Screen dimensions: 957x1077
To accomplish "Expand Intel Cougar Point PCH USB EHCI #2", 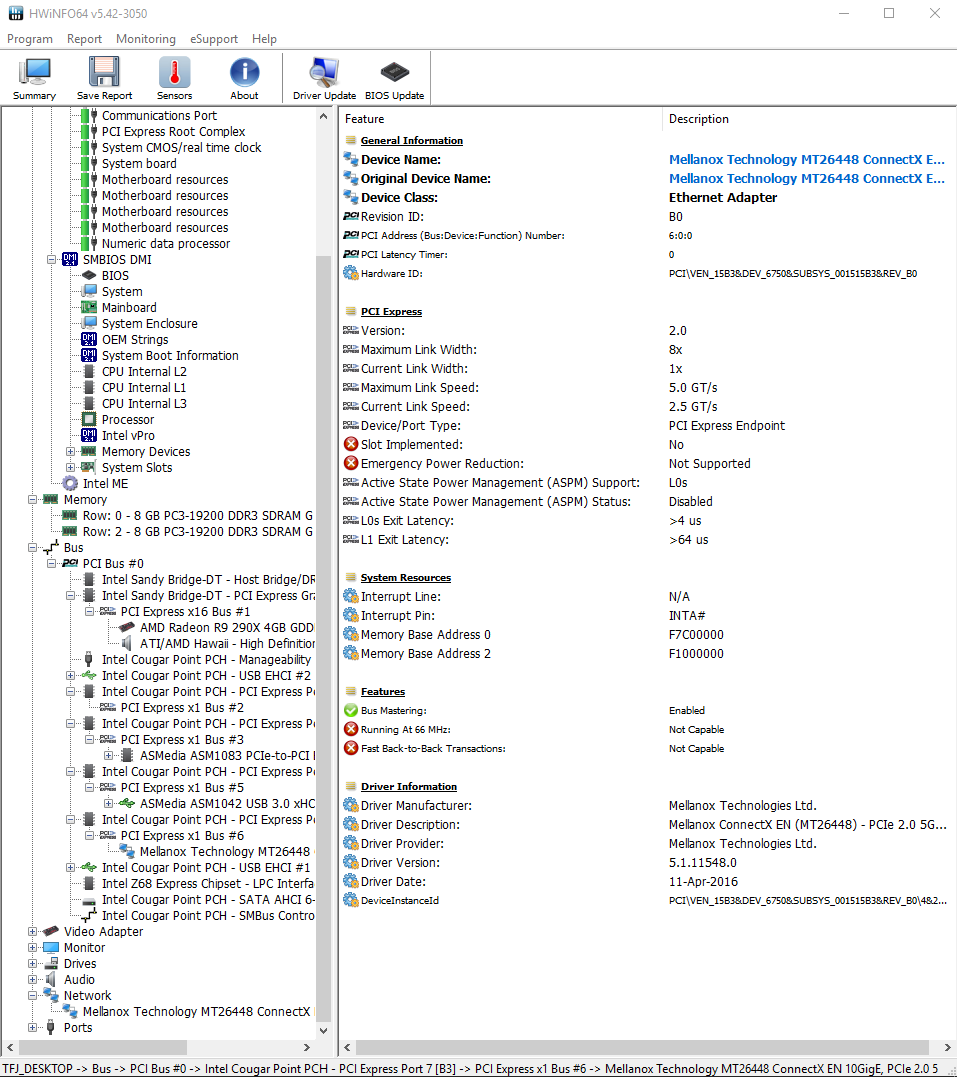I will tap(71, 676).
